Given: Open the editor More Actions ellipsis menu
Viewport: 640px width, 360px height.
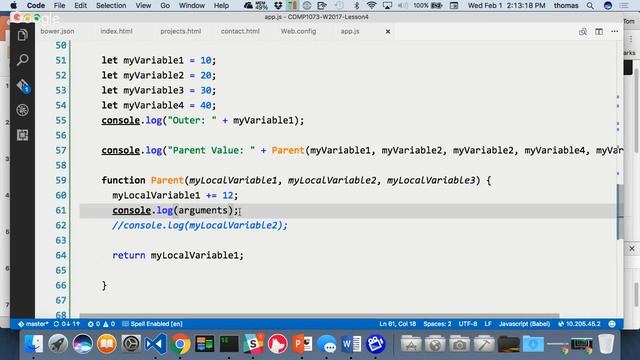Looking at the screenshot, I should [x=615, y=31].
